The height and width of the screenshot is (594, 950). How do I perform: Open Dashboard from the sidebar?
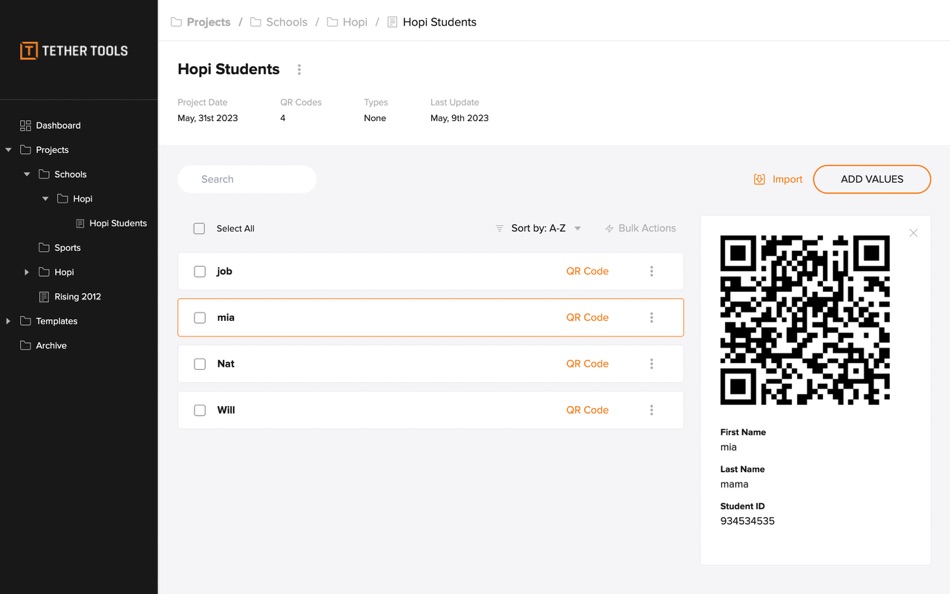tap(58, 125)
